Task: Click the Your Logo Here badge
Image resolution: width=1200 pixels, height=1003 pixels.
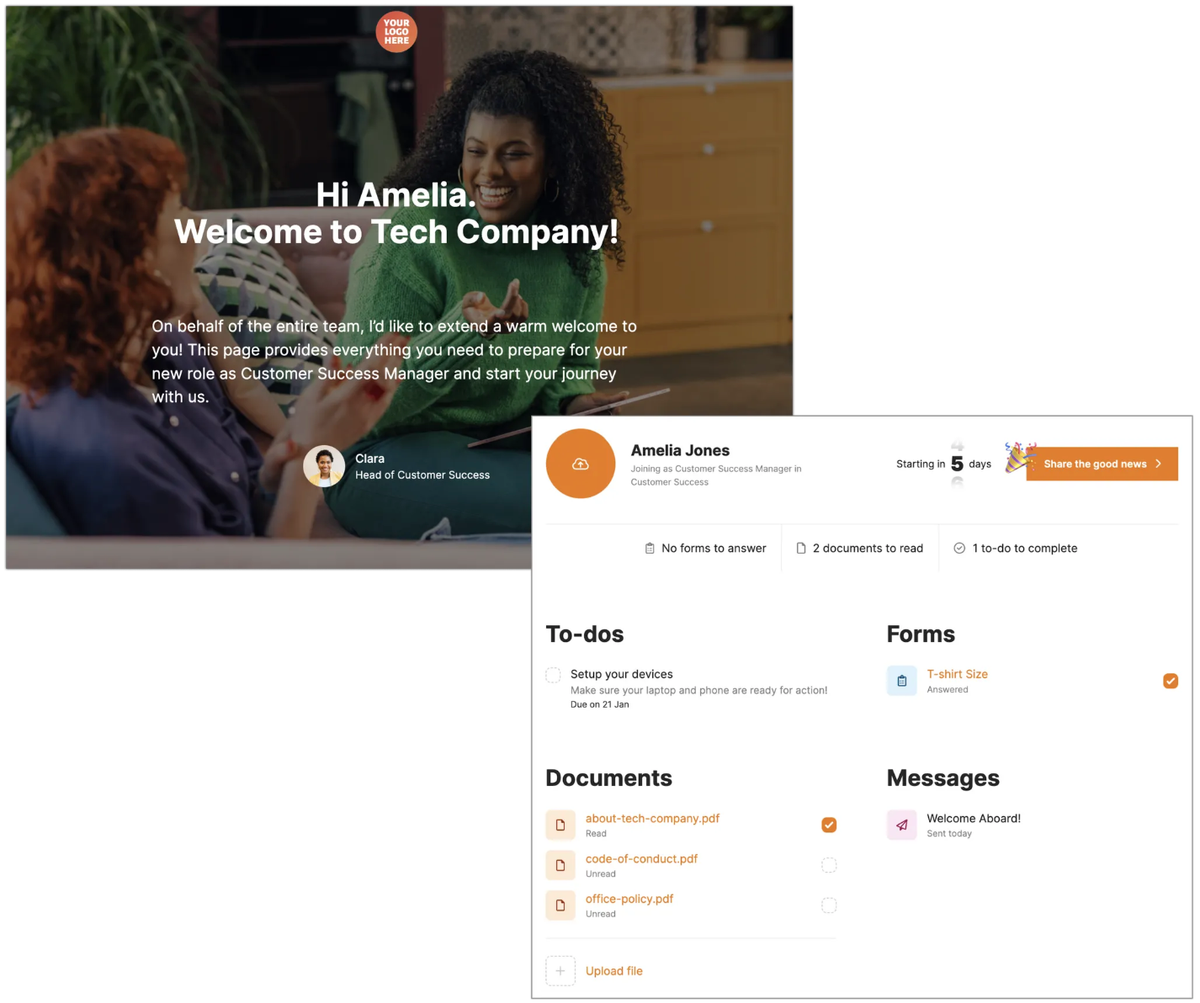Action: click(396, 31)
